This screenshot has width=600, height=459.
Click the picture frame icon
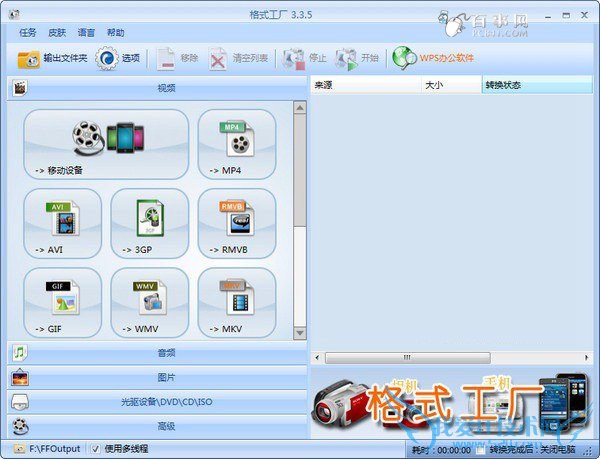pyautogui.click(x=20, y=378)
